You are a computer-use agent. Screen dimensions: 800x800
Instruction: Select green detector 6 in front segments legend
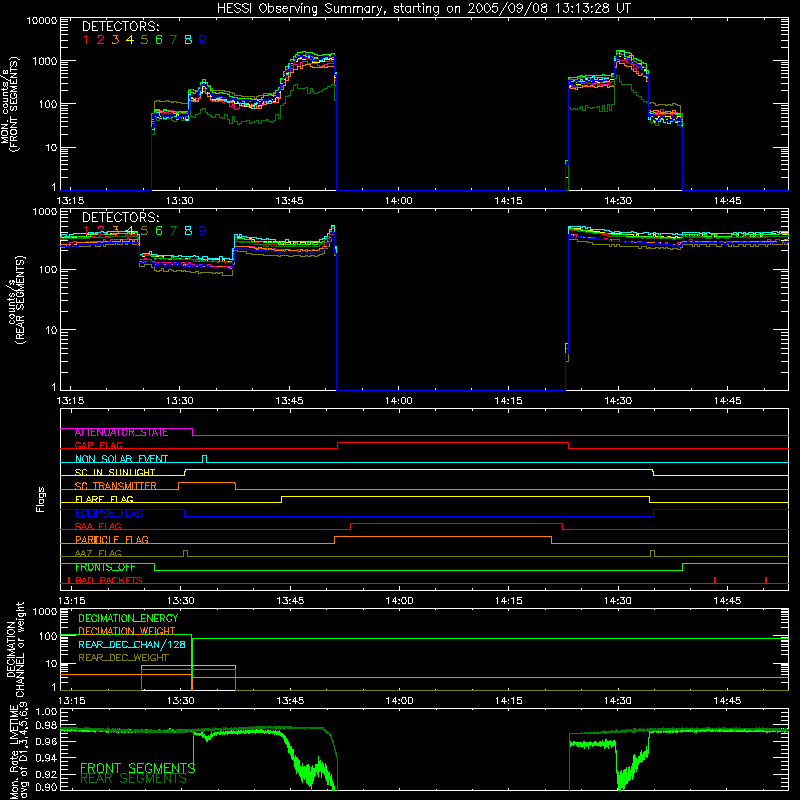(159, 40)
